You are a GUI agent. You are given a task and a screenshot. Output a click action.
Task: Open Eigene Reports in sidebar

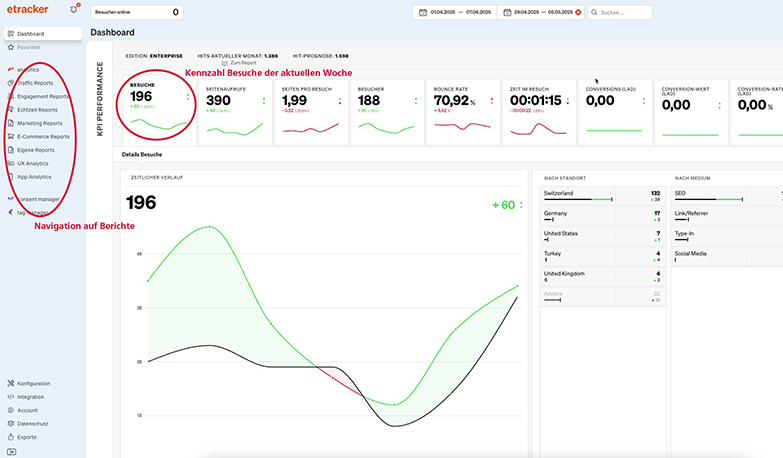36,150
